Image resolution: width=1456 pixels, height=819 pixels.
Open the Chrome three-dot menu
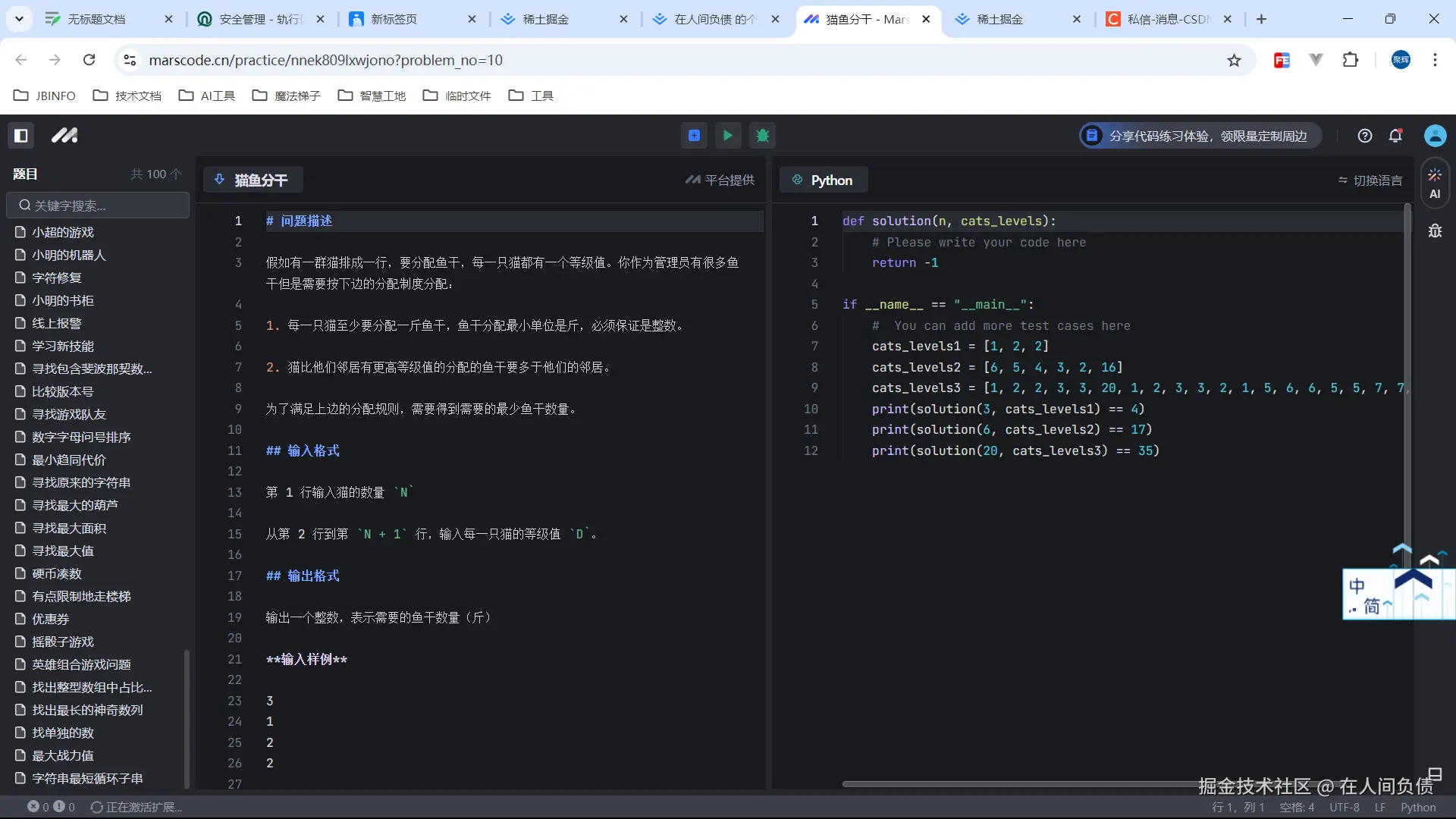click(x=1435, y=60)
